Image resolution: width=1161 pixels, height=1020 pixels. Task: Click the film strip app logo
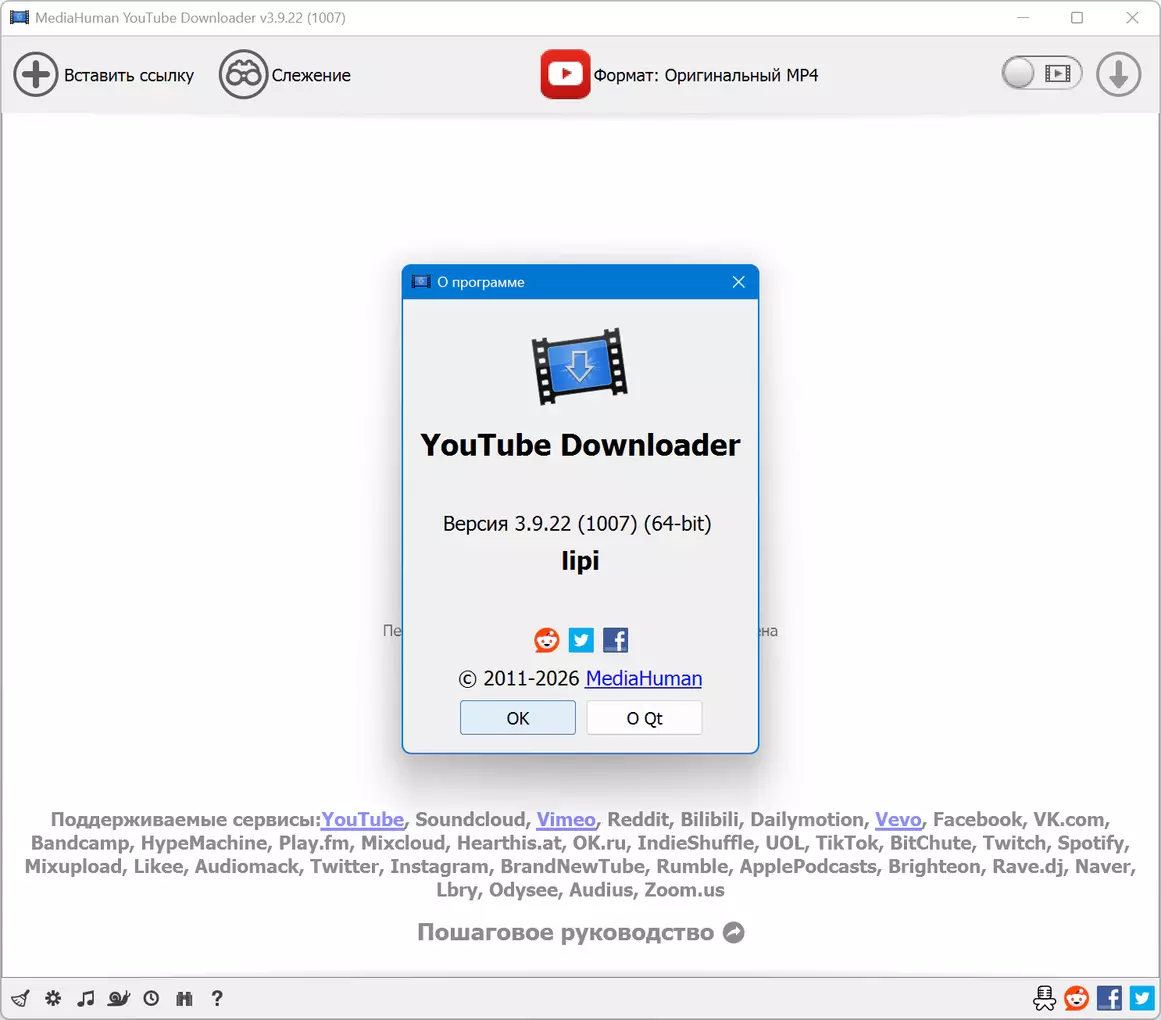pyautogui.click(x=580, y=366)
